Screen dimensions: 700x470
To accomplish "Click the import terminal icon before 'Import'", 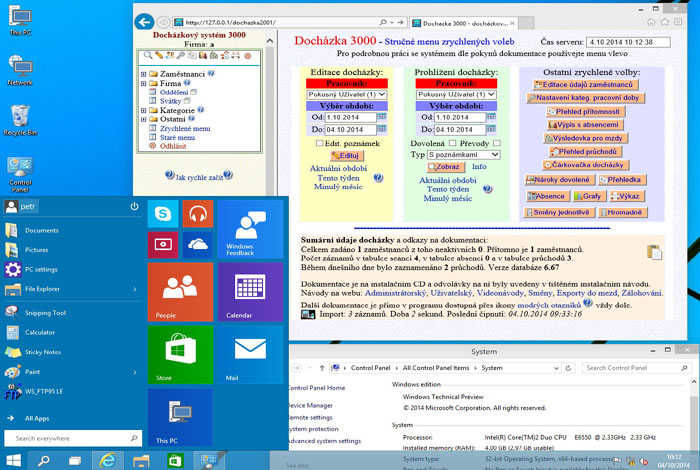I will pyautogui.click(x=308, y=314).
